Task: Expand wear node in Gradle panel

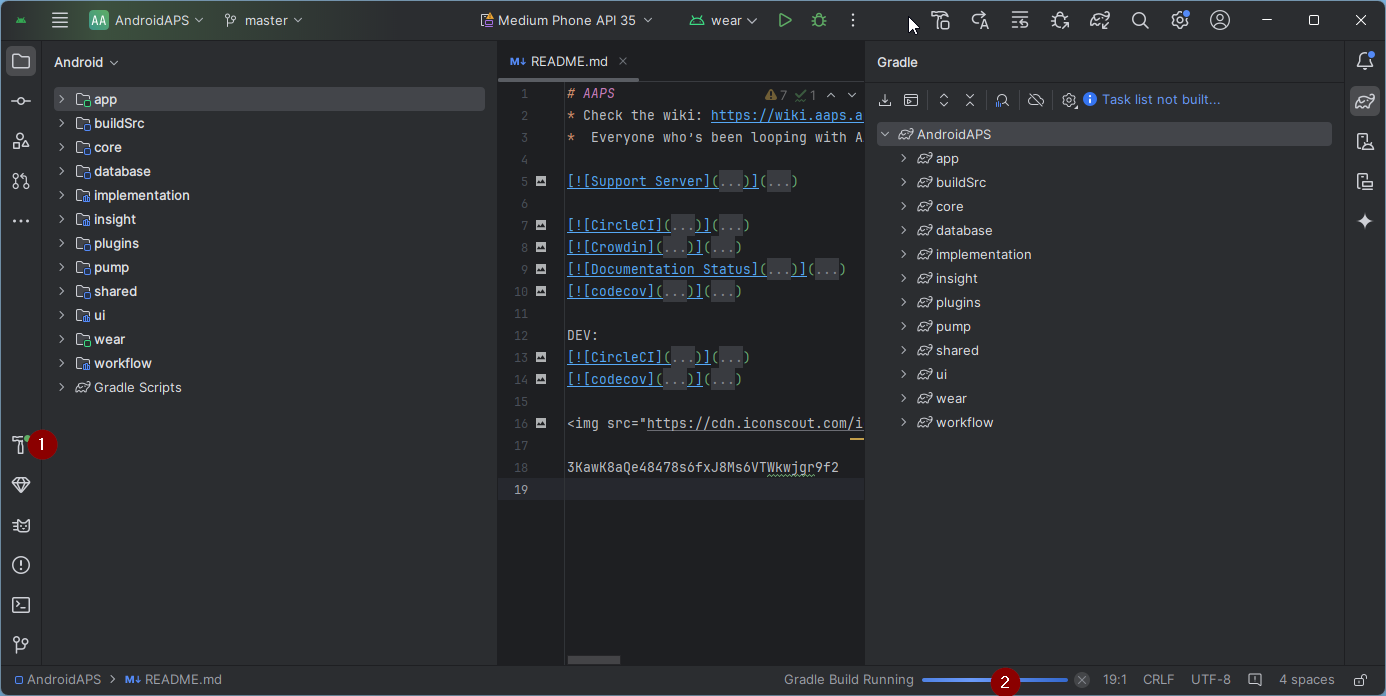Action: pos(904,398)
